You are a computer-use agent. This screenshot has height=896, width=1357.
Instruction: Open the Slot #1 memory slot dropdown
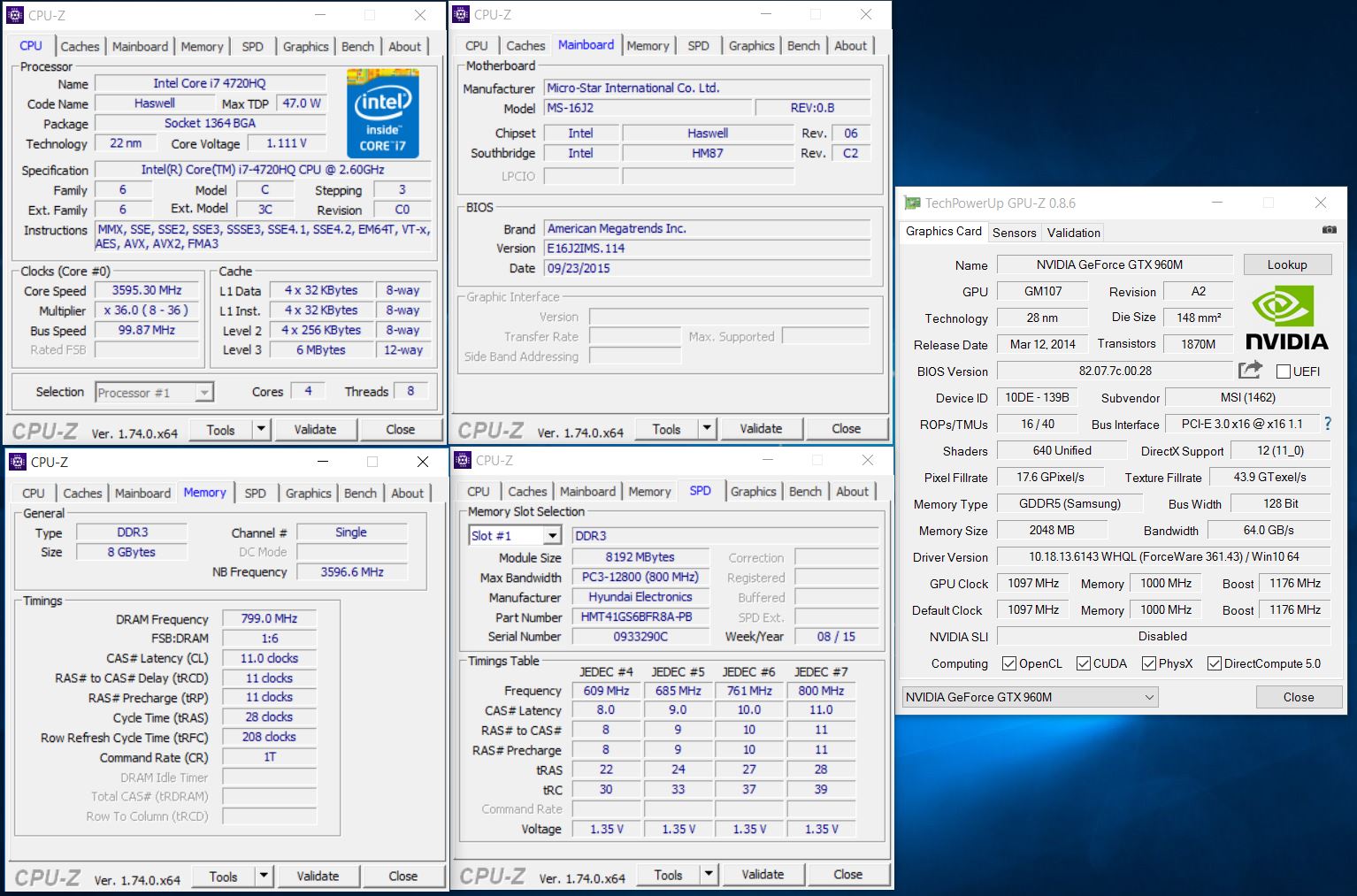point(552,536)
